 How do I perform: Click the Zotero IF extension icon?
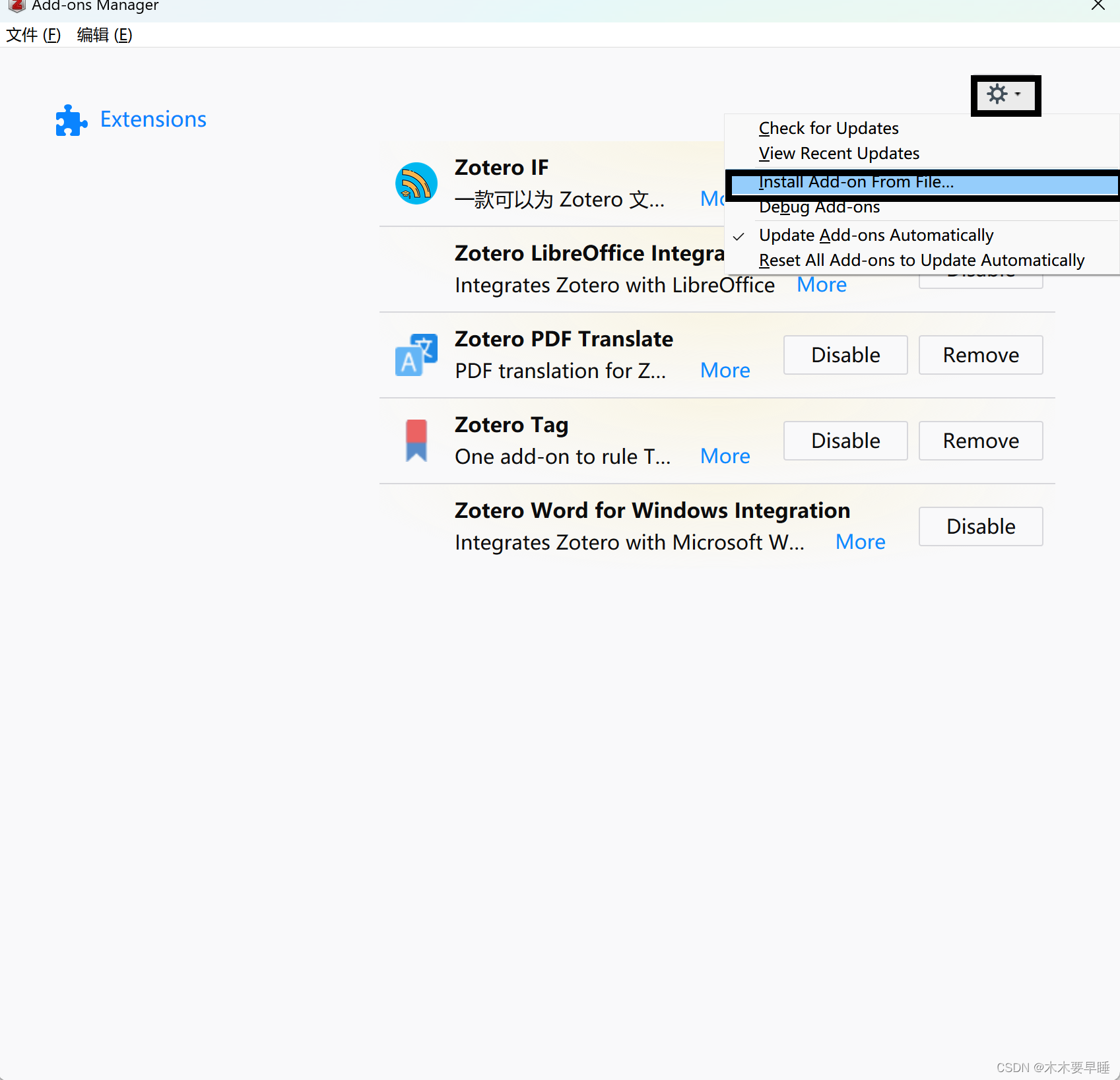pyautogui.click(x=416, y=183)
